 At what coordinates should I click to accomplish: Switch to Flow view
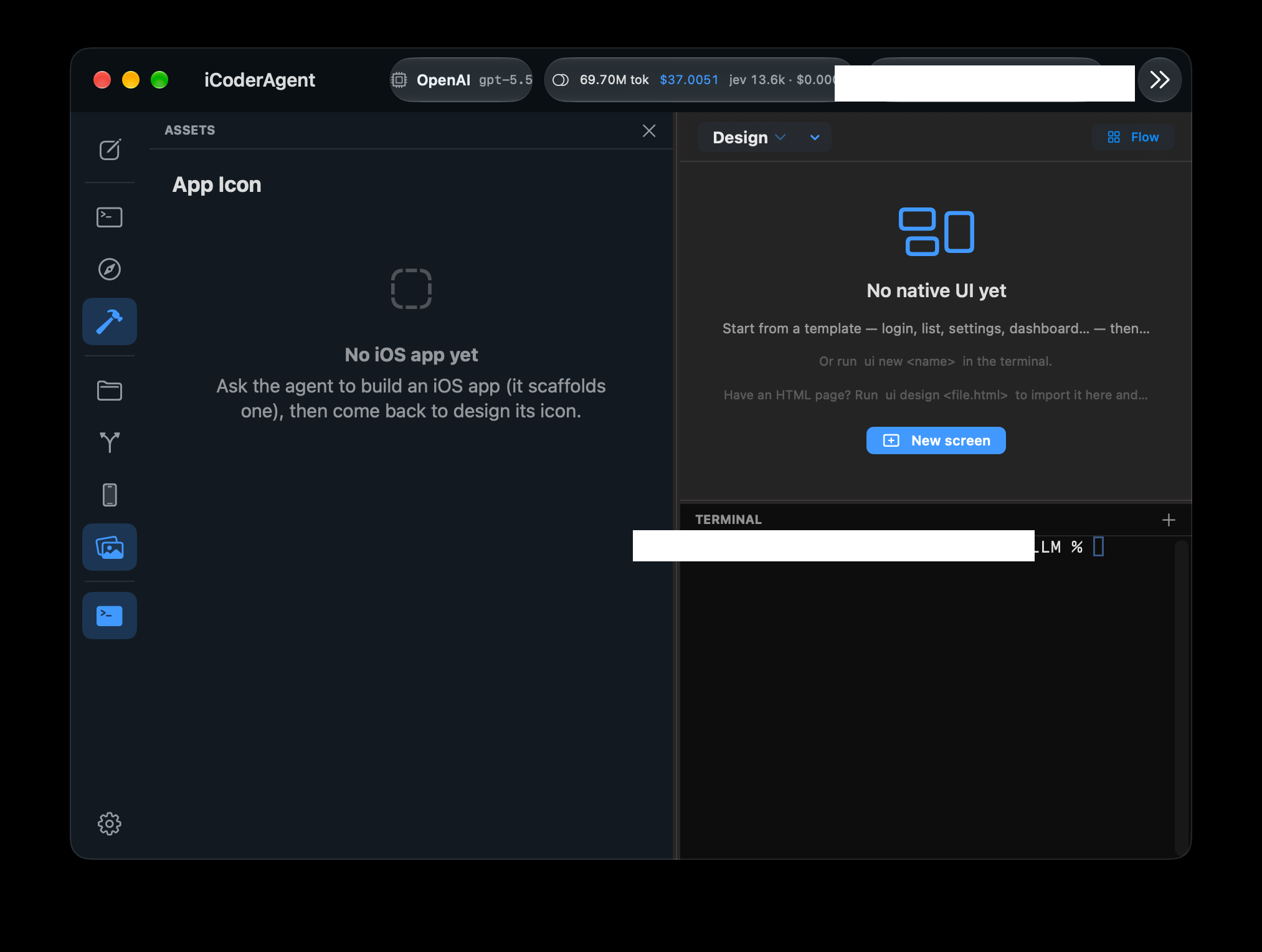click(x=1133, y=137)
